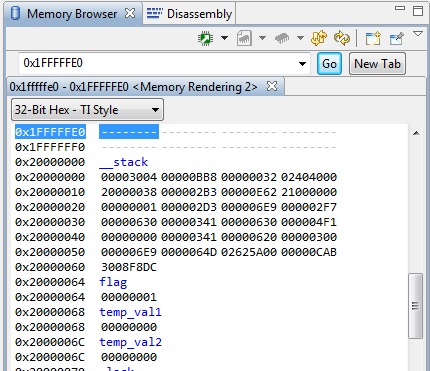Click memory value 00000300
The image size is (430, 371).
pos(309,237)
